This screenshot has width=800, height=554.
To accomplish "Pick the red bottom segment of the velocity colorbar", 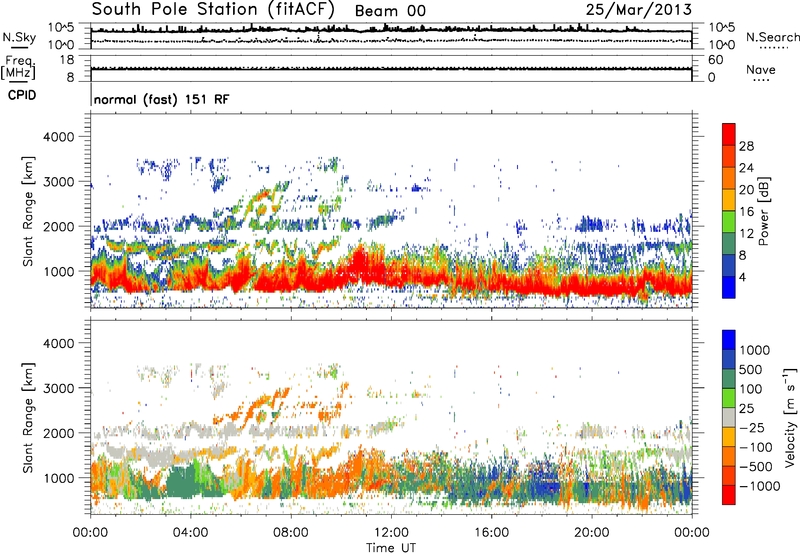I will [729, 495].
